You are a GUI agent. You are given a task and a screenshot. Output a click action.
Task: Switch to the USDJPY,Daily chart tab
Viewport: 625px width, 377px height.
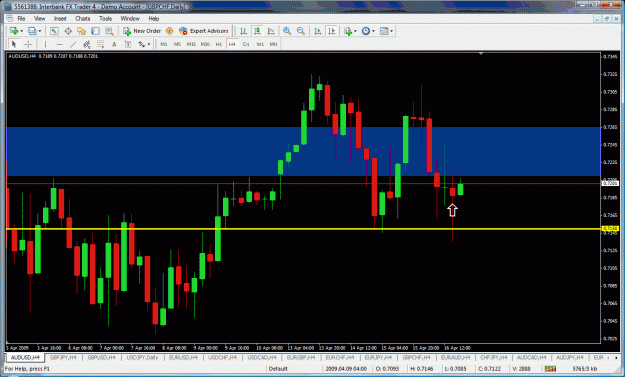pyautogui.click(x=142, y=357)
